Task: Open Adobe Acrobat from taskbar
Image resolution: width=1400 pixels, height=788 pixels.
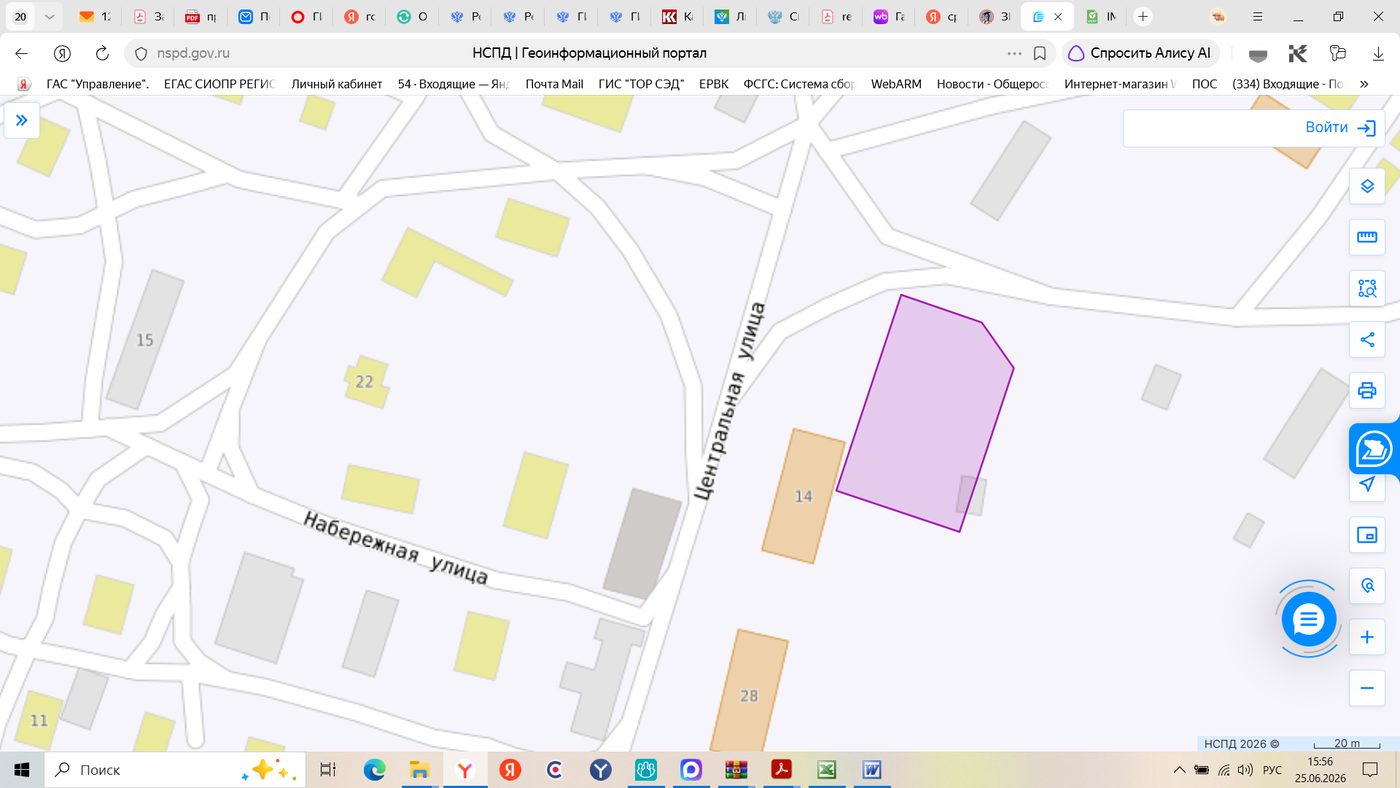Action: (781, 770)
